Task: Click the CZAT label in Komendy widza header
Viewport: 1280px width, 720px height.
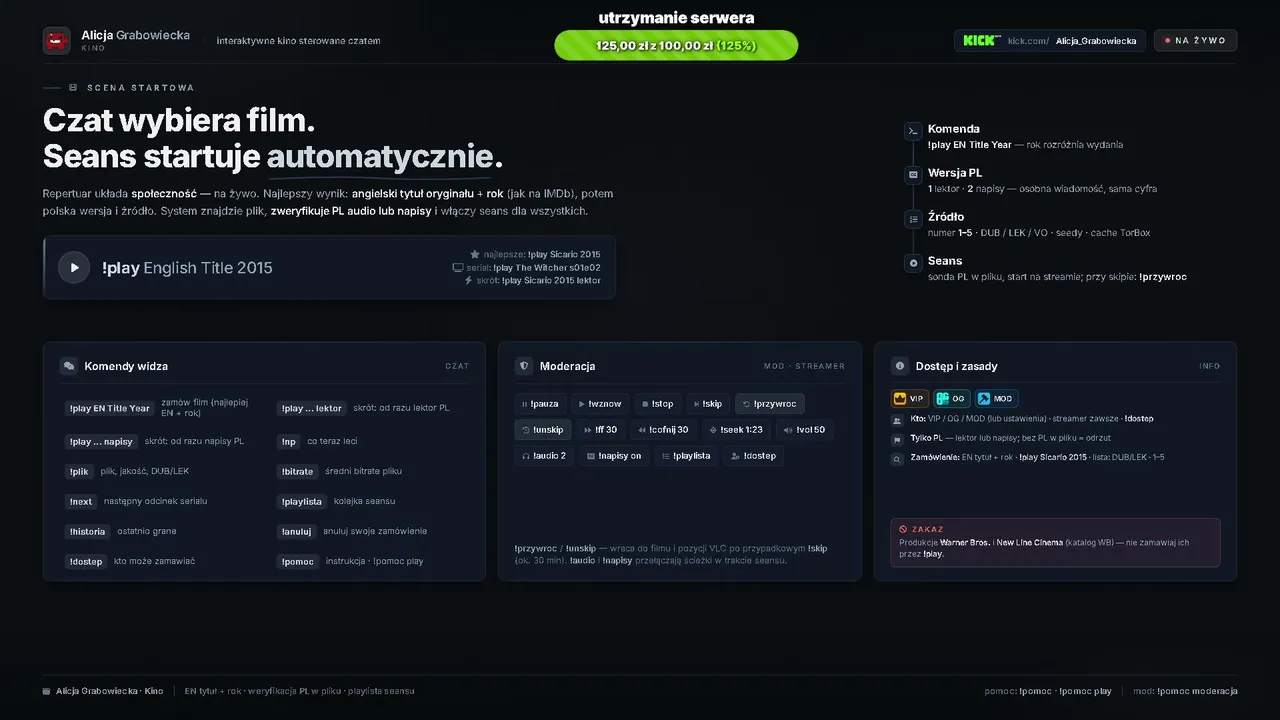Action: pyautogui.click(x=457, y=366)
